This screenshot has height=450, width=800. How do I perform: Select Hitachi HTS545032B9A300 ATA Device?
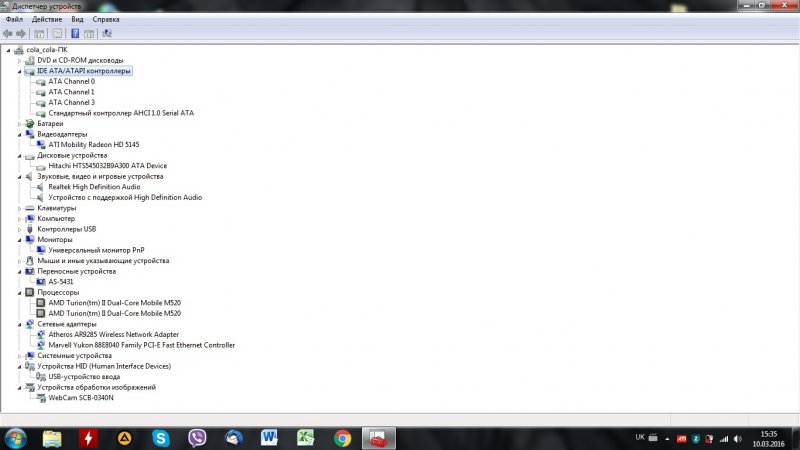pyautogui.click(x=107, y=166)
